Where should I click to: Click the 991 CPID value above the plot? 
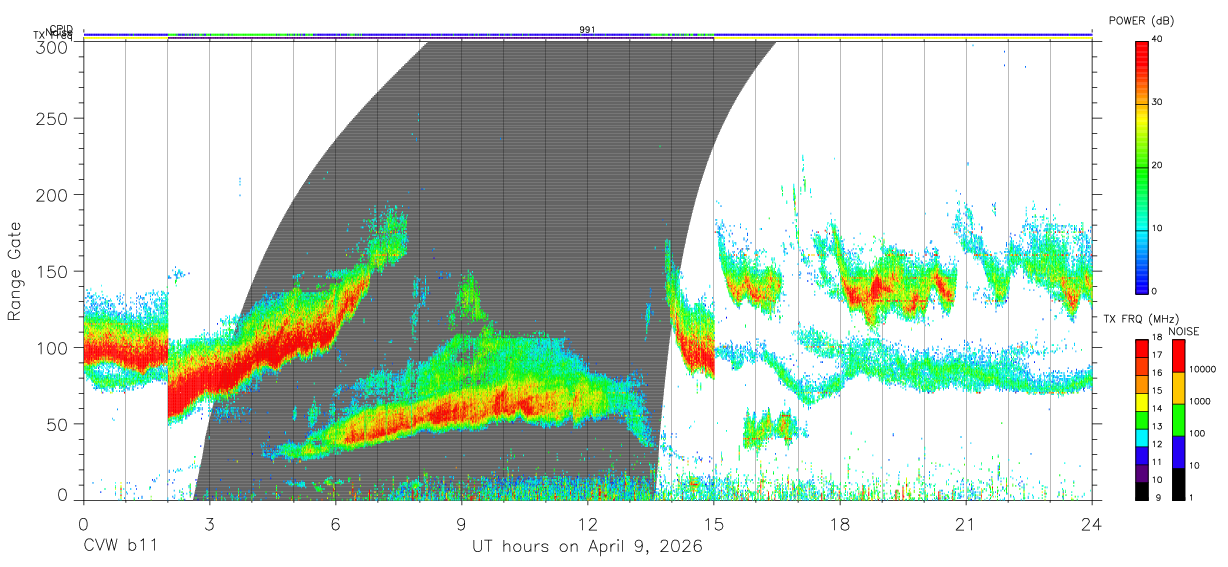click(588, 30)
